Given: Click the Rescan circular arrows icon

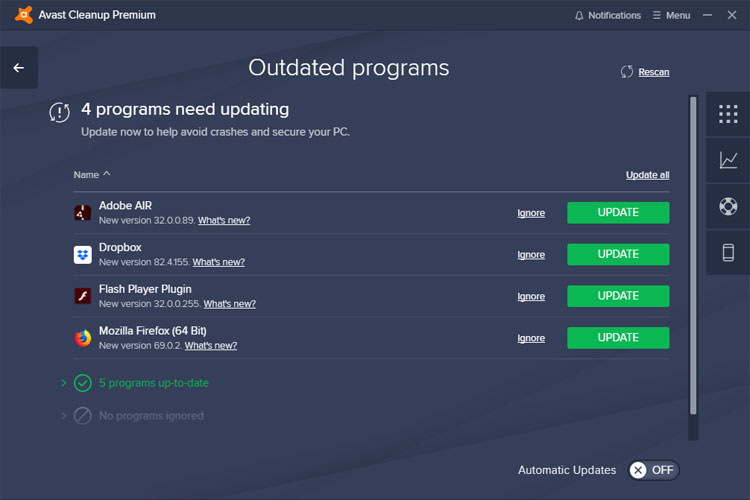Looking at the screenshot, I should pyautogui.click(x=627, y=72).
